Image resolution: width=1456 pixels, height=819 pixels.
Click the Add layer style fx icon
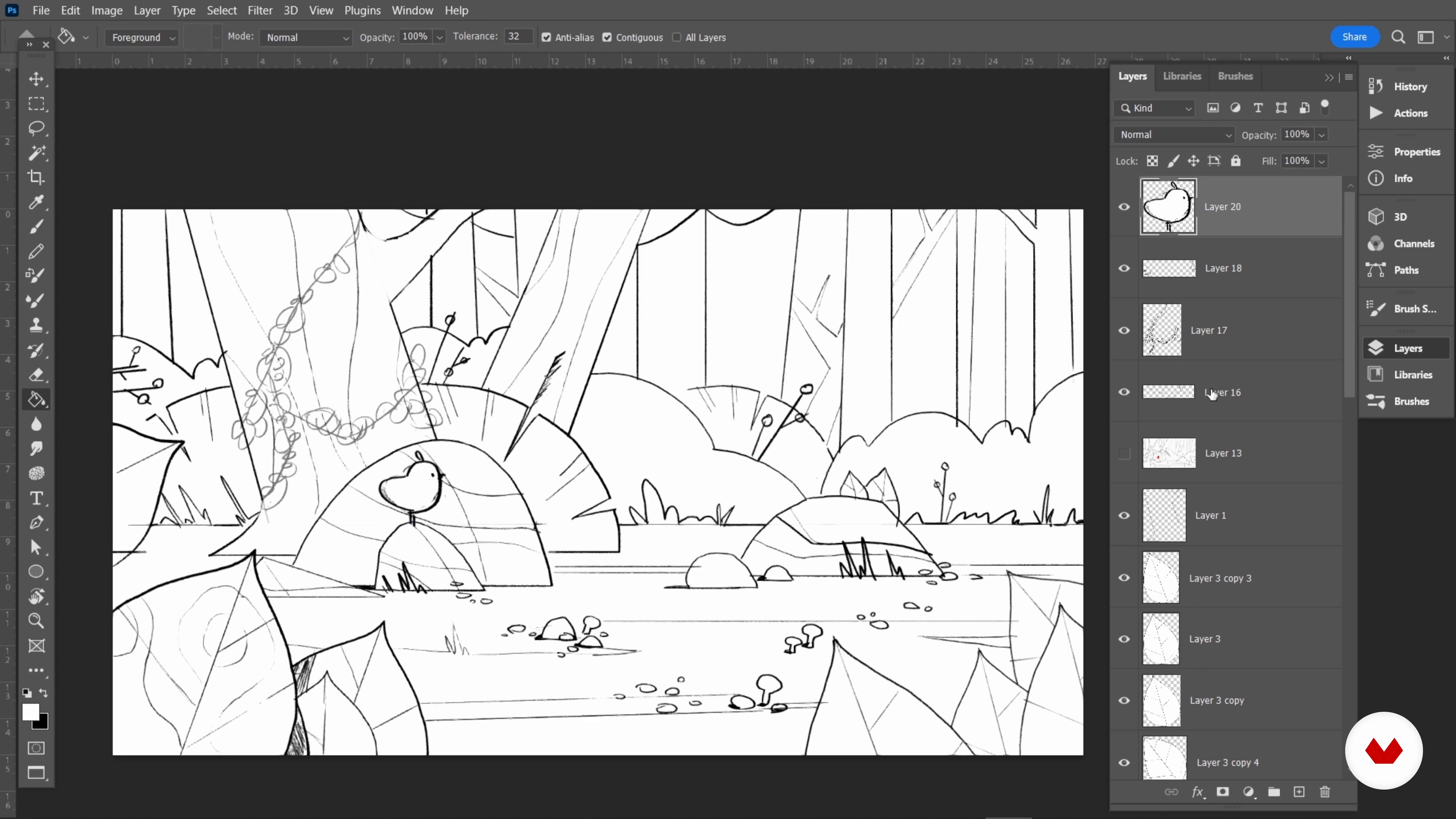[x=1198, y=792]
